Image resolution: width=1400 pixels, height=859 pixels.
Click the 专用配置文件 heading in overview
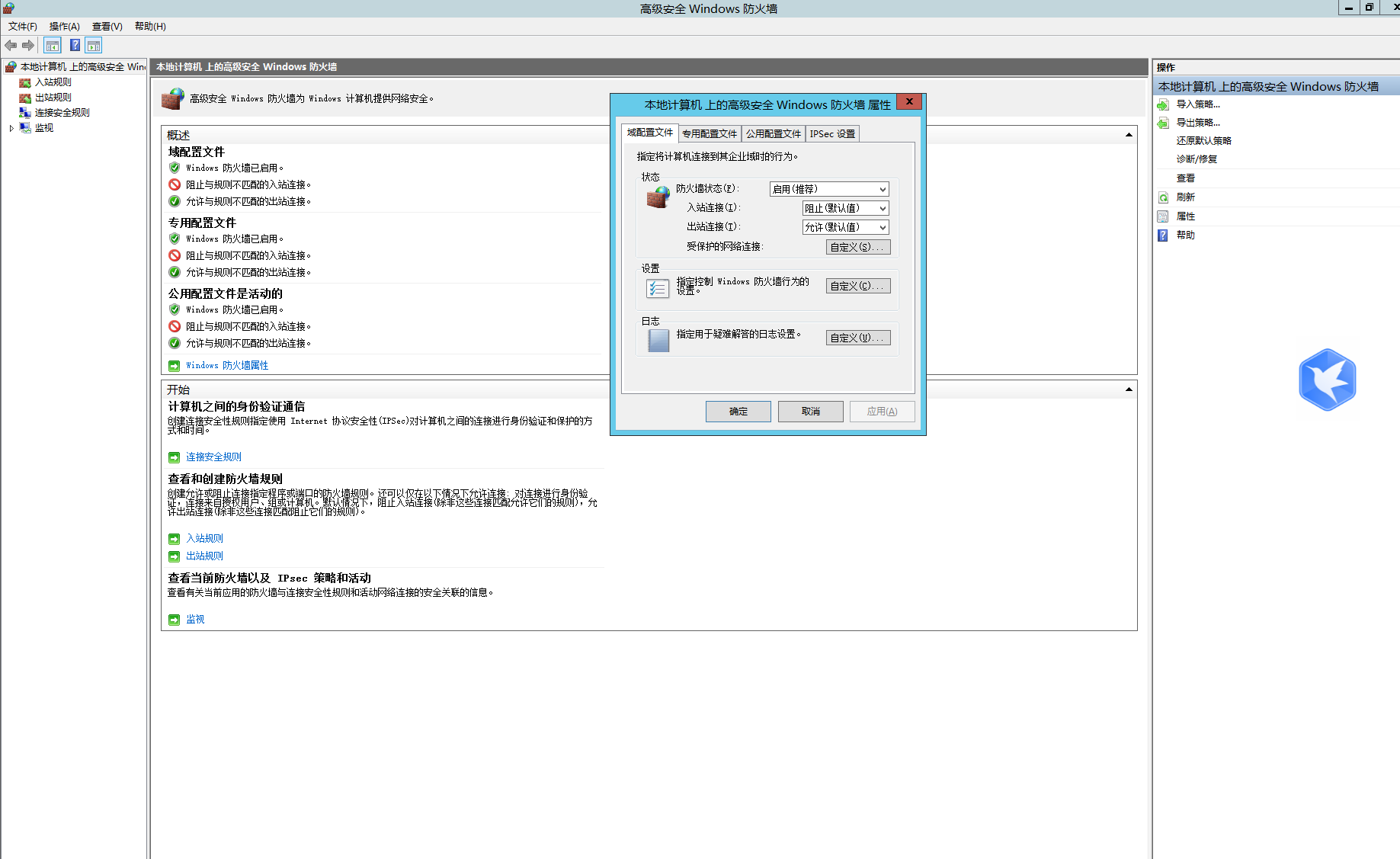[x=202, y=223]
